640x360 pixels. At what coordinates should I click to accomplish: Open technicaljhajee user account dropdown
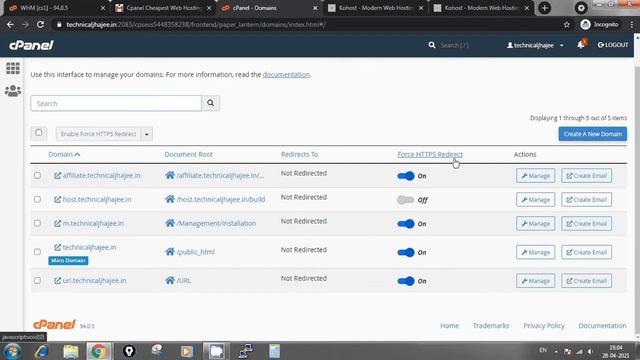535,45
